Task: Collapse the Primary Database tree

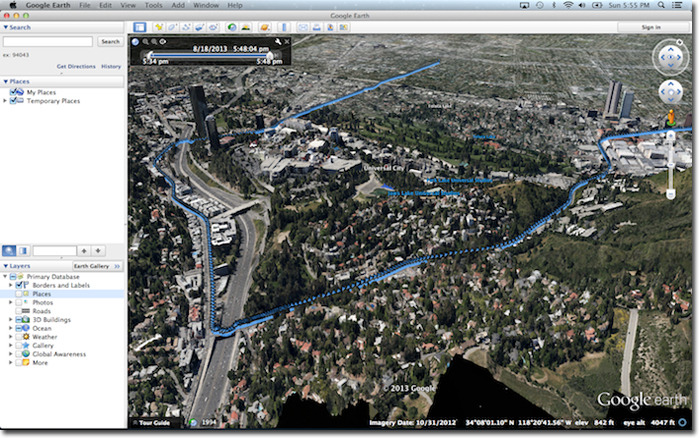Action: tap(5, 276)
